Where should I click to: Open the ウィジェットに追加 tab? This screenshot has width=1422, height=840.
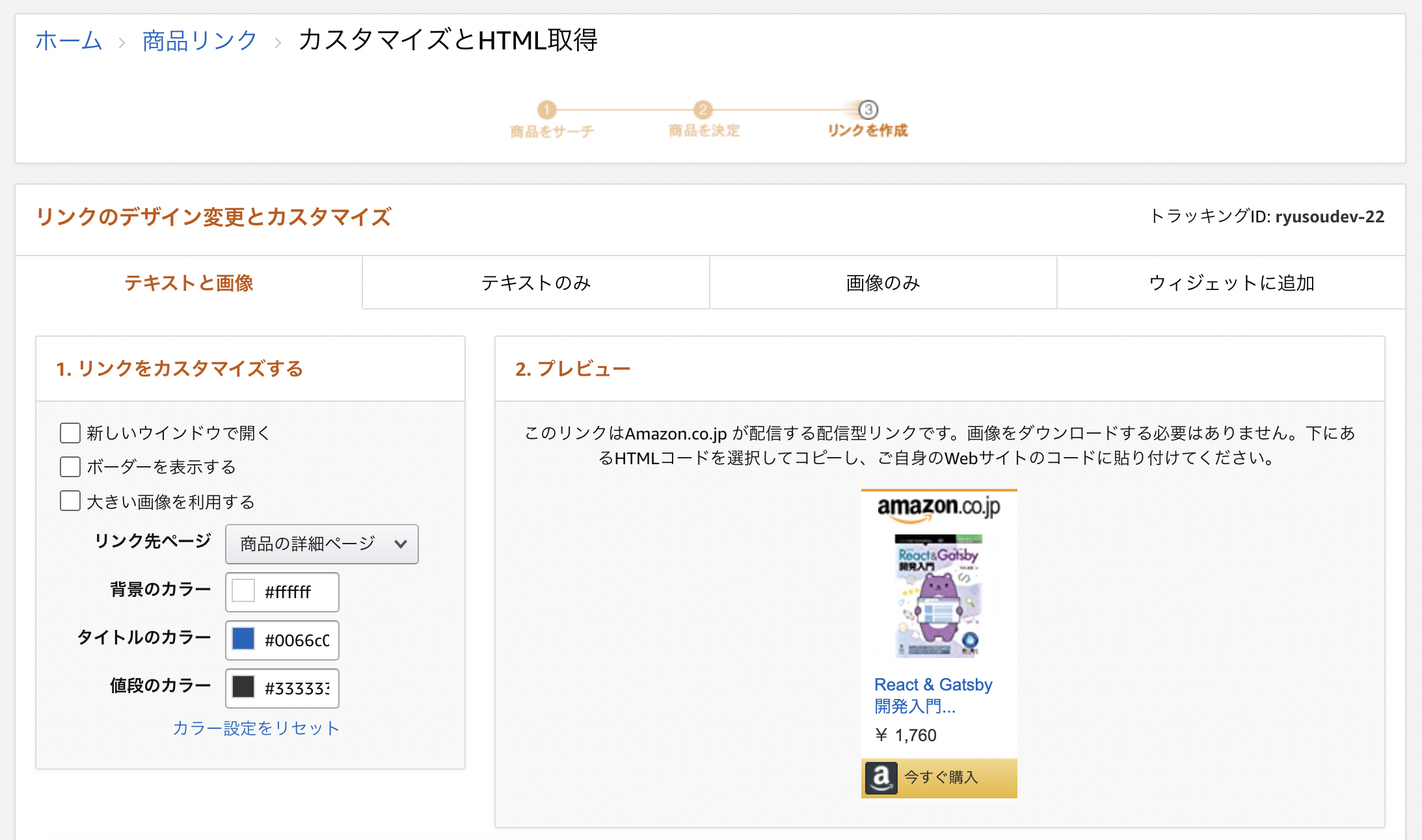click(x=1231, y=283)
